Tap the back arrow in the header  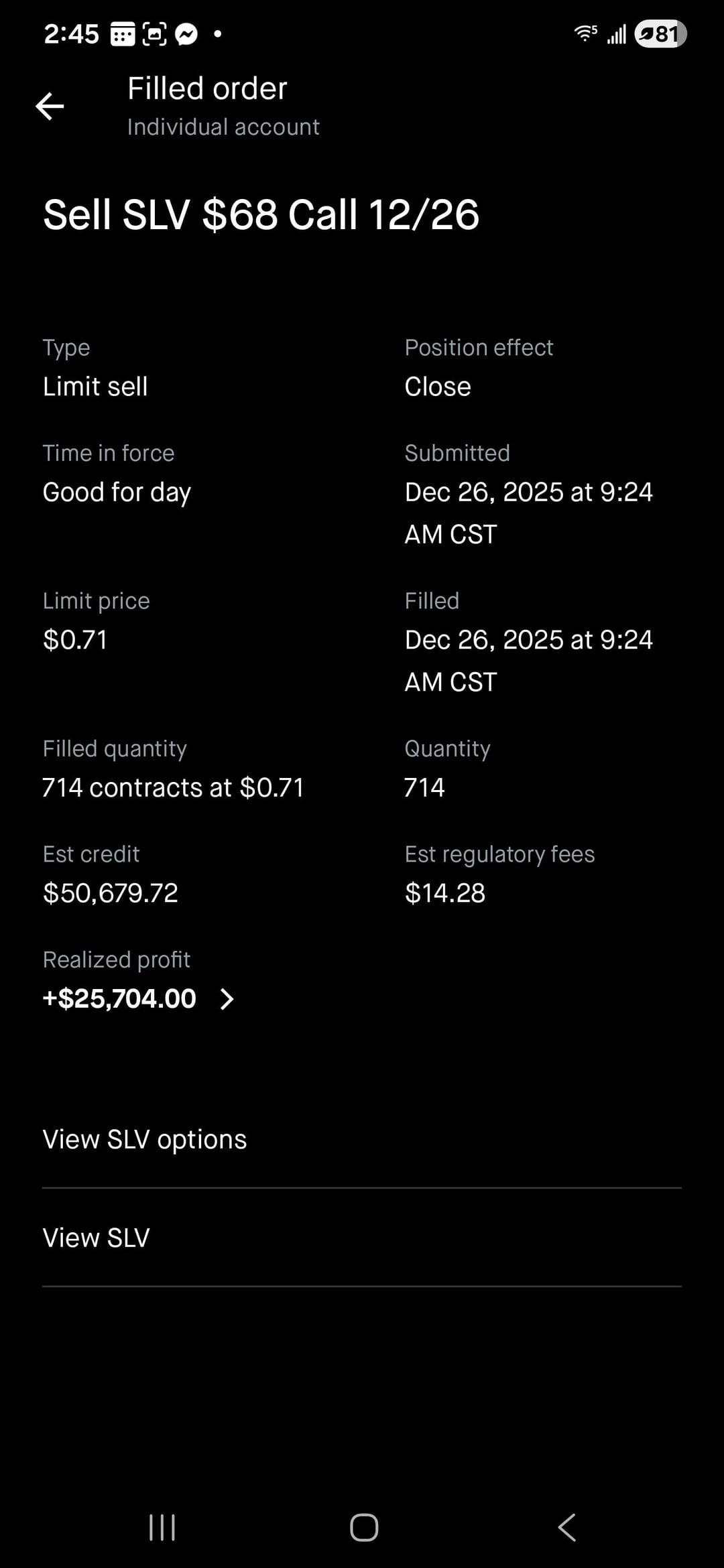pyautogui.click(x=50, y=106)
